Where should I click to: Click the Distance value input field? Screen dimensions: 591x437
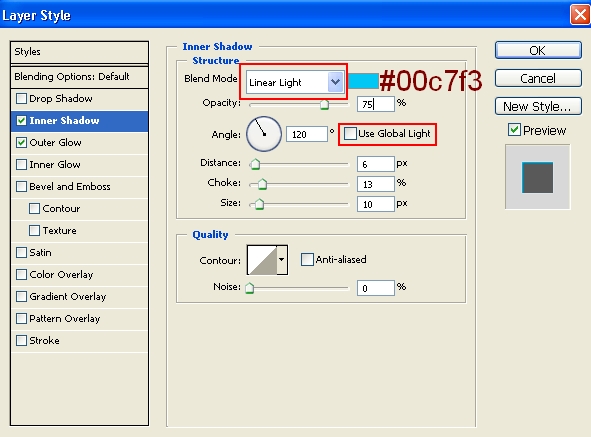click(376, 164)
